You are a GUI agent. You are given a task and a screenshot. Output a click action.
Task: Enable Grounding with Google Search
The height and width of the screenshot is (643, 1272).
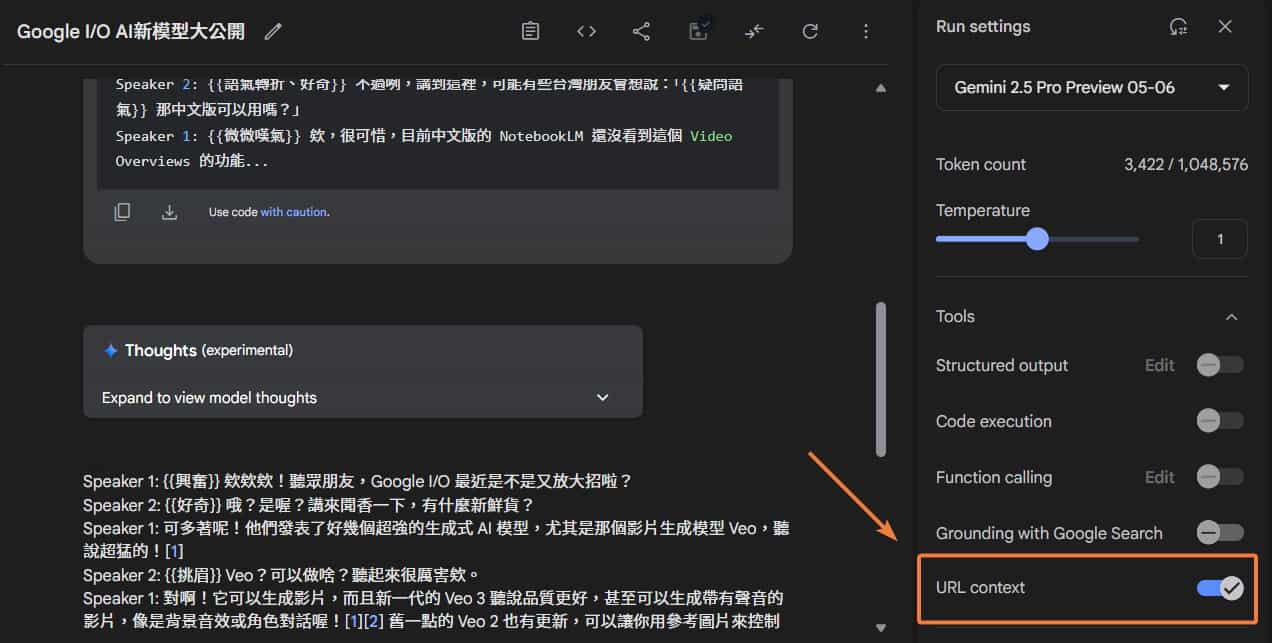tap(1220, 533)
